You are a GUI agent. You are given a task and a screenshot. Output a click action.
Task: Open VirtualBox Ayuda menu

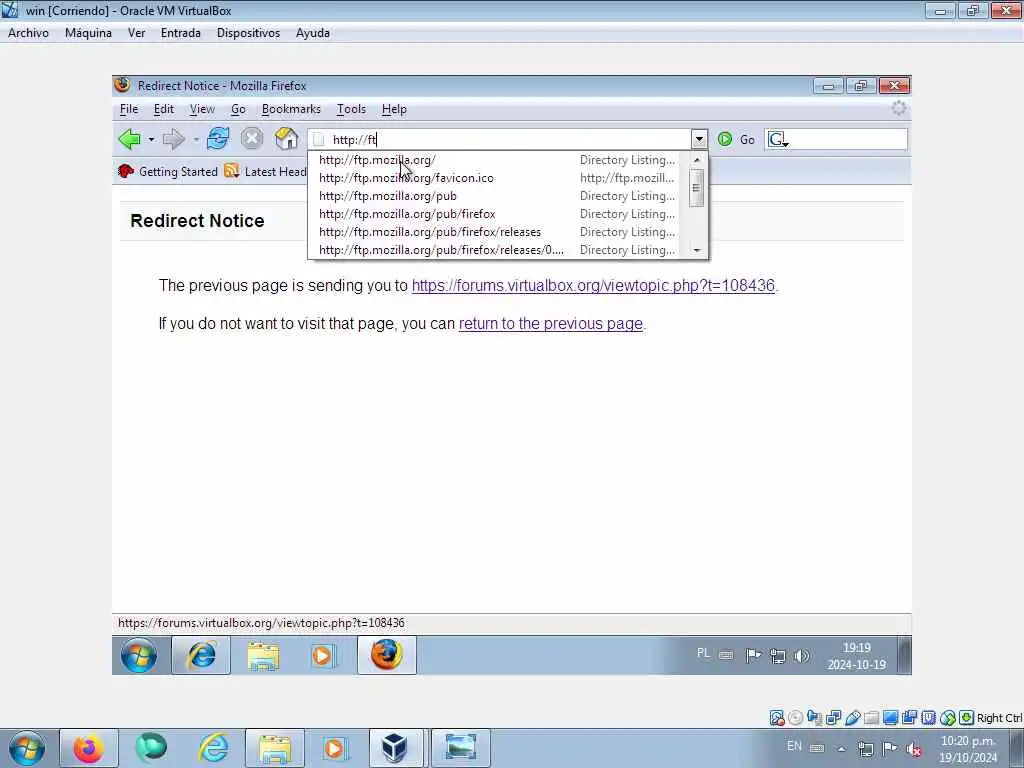point(313,33)
